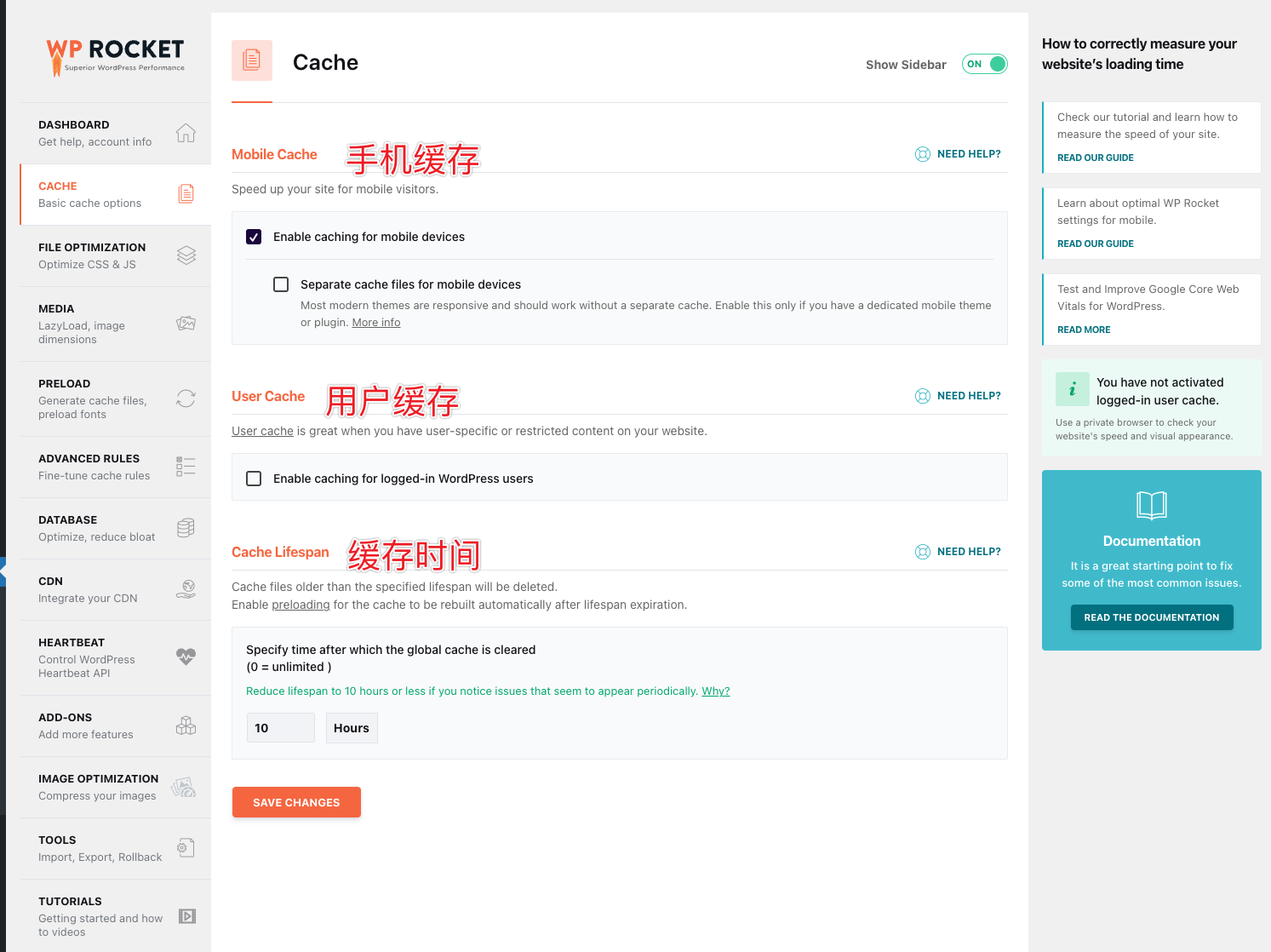Click the lifebuoy icon beside Cache Lifespan help
1271x952 pixels.
923,552
